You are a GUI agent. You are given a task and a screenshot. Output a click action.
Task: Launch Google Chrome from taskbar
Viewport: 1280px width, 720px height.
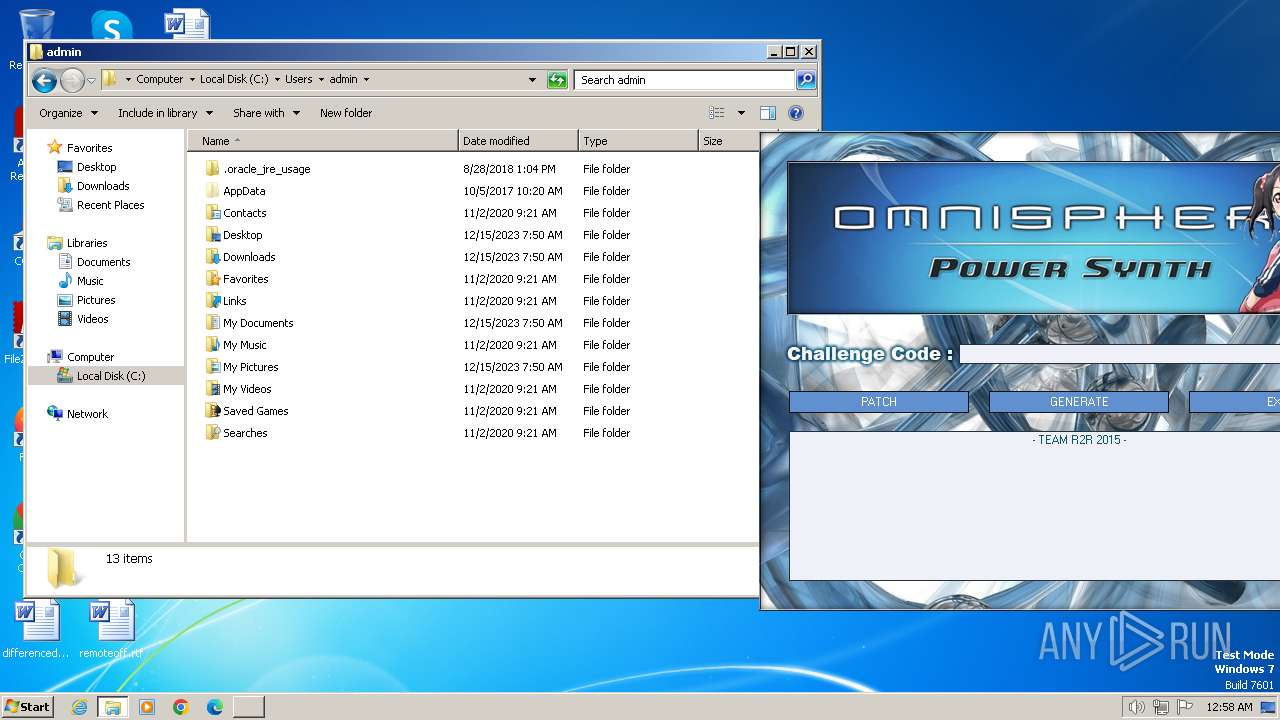tap(181, 707)
